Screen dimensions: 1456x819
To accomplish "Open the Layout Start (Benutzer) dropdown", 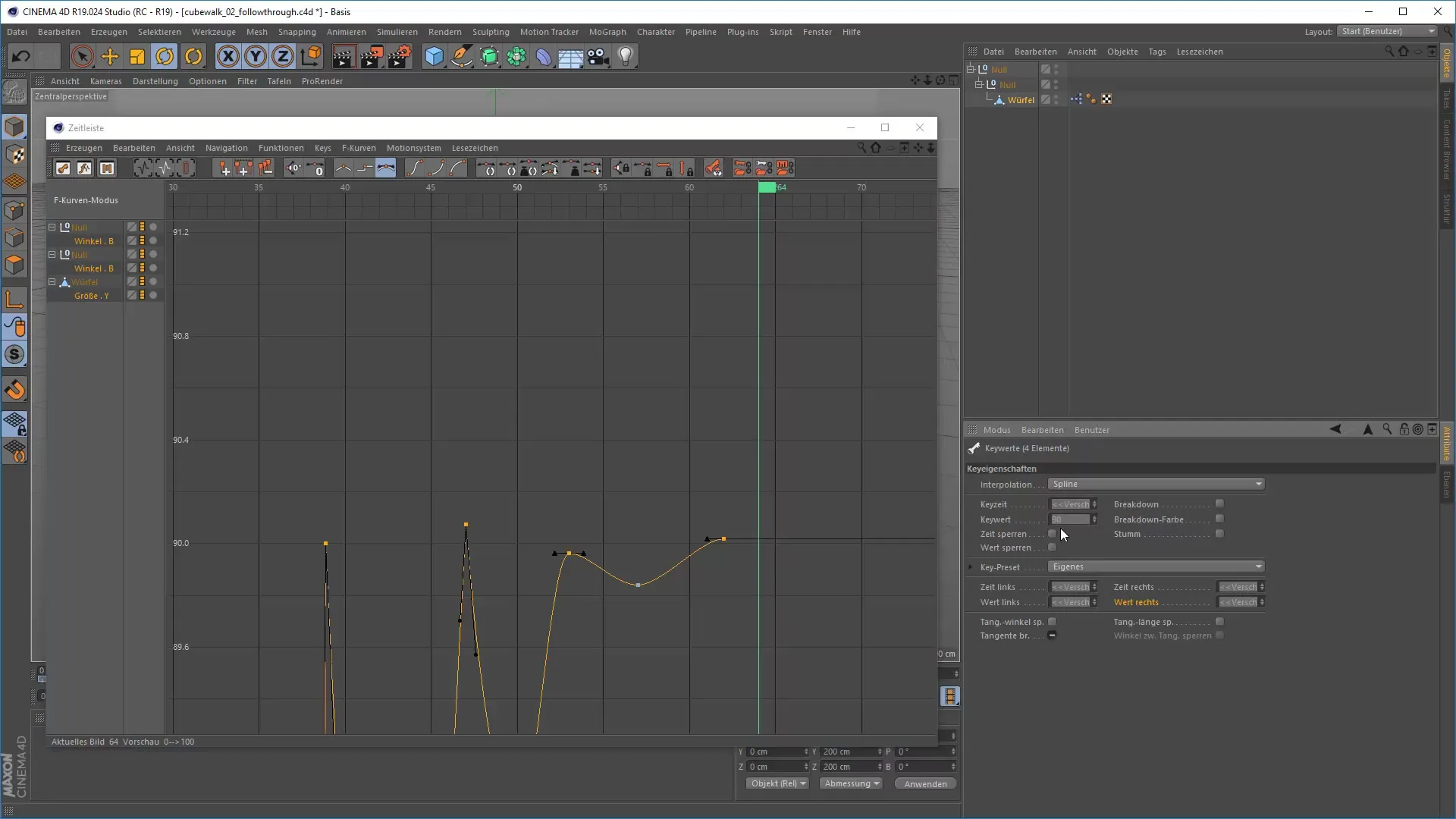I will click(x=1388, y=31).
